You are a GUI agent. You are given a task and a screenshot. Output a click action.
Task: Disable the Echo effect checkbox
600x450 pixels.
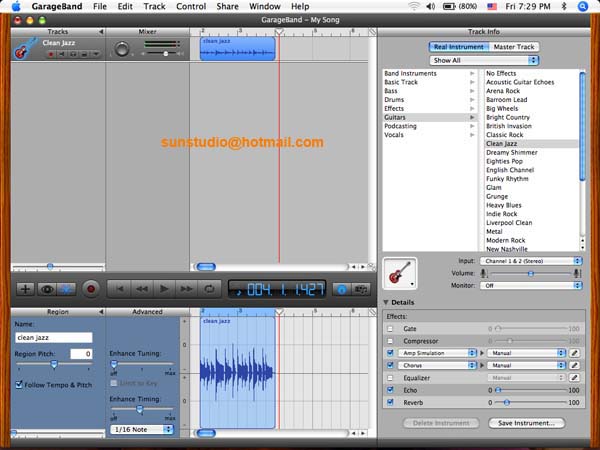point(390,390)
